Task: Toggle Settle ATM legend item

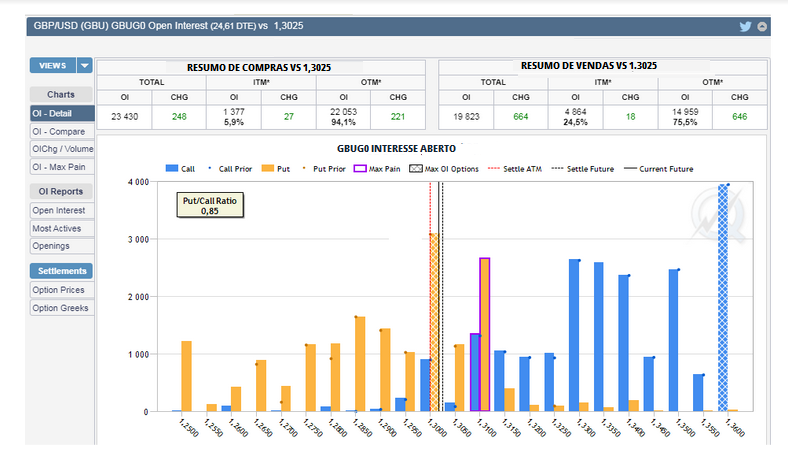Action: coord(515,169)
